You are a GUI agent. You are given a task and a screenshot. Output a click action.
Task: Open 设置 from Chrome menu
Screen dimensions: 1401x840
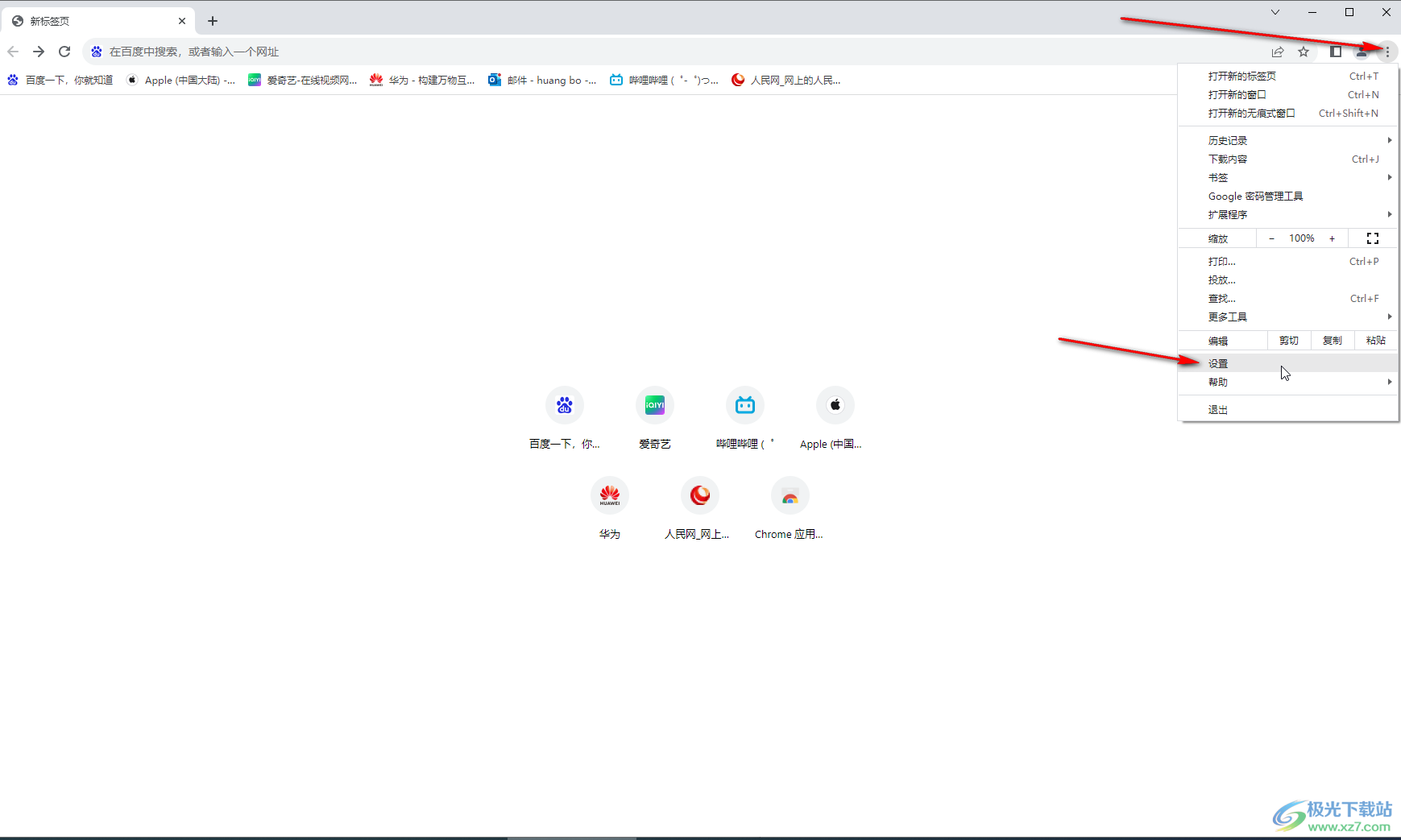point(1288,363)
